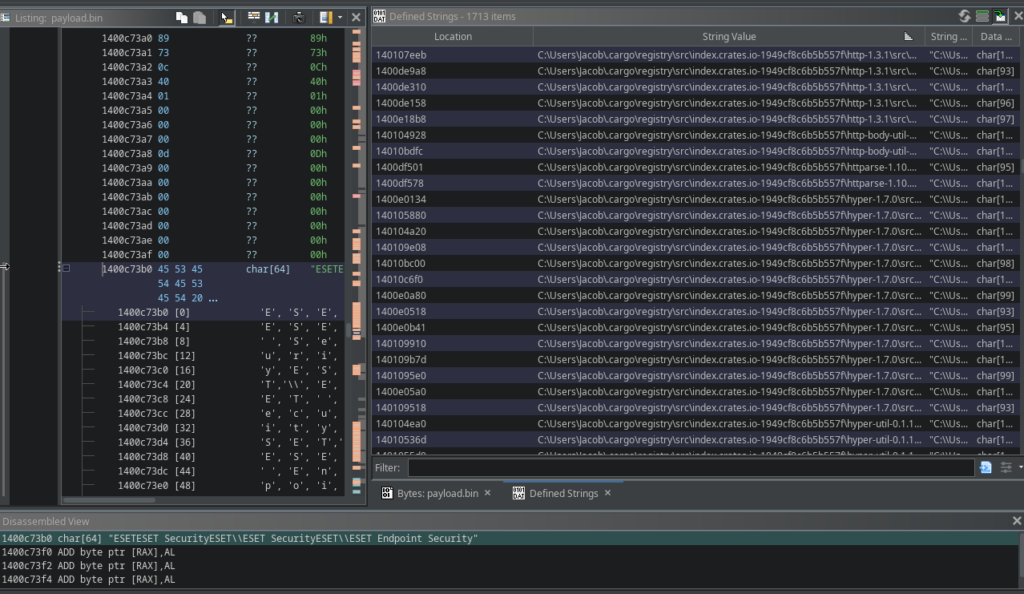Click the make selection icon in Defined Strings
Image resolution: width=1024 pixels, height=594 pixels.
click(983, 16)
